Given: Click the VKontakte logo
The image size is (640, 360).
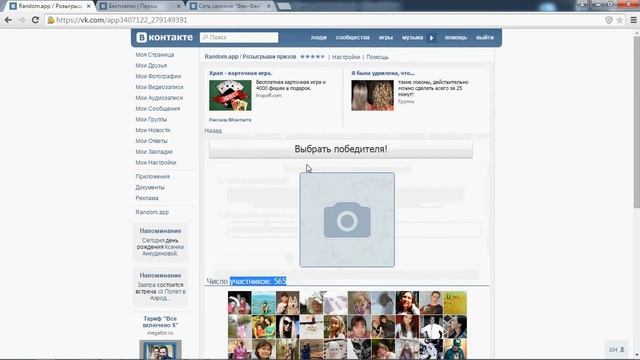Looking at the screenshot, I should pyautogui.click(x=164, y=37).
